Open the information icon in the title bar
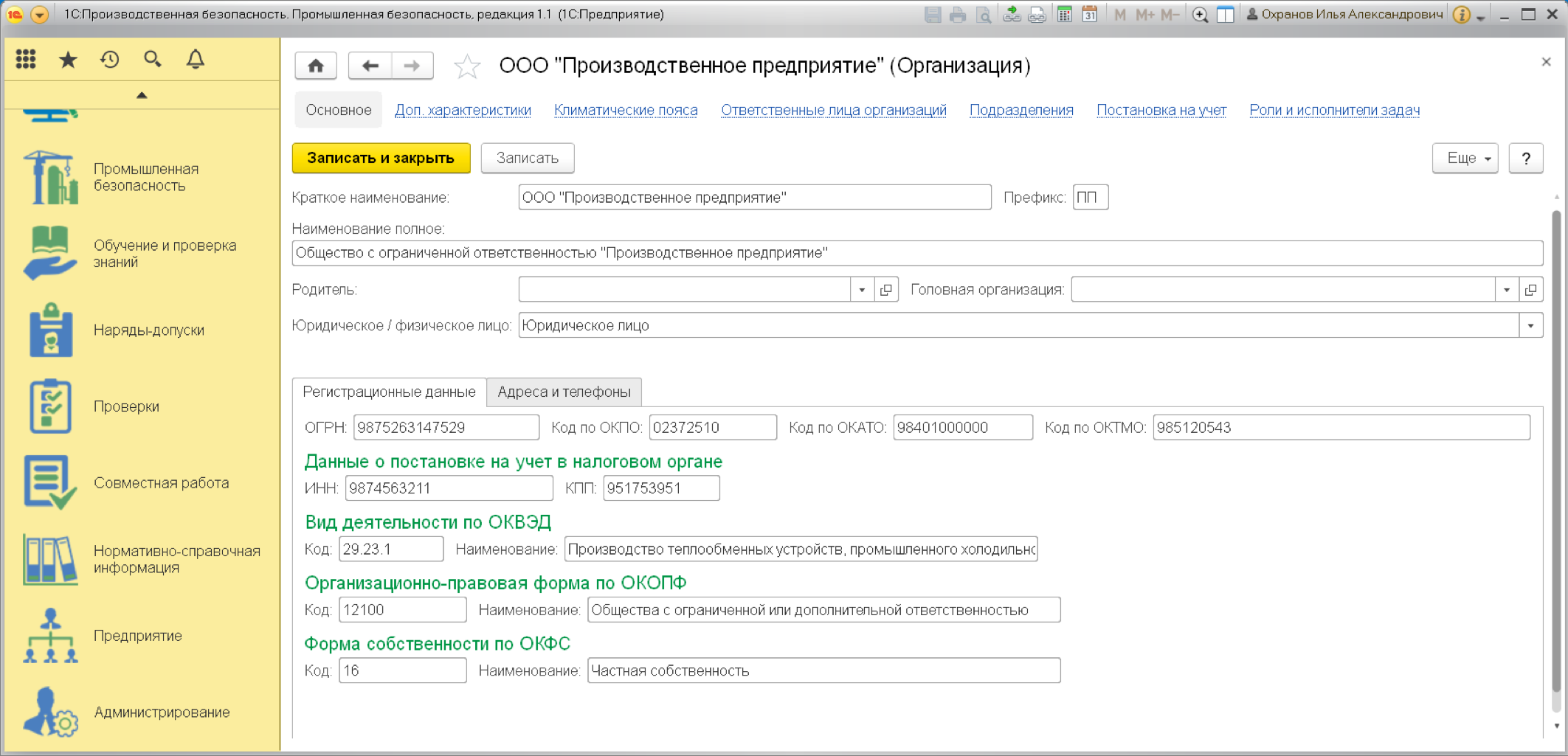Viewport: 1568px width, 756px height. tap(1462, 14)
